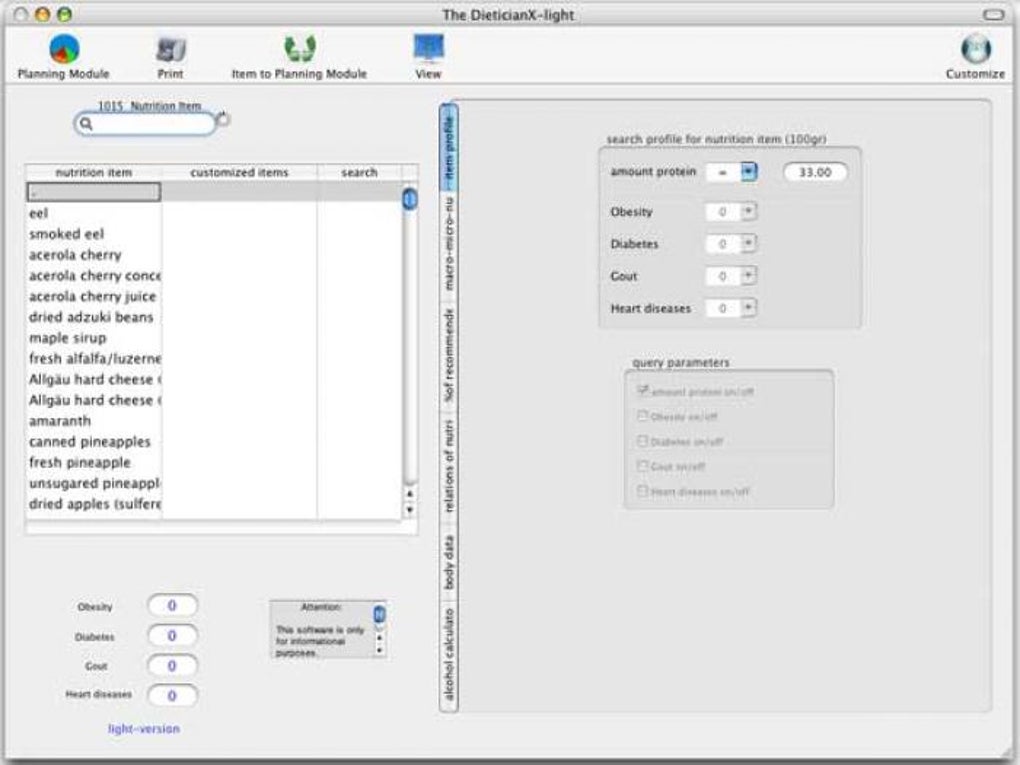Click the bottom-left Diabetes value field
The image size is (1020, 765).
pyautogui.click(x=172, y=636)
